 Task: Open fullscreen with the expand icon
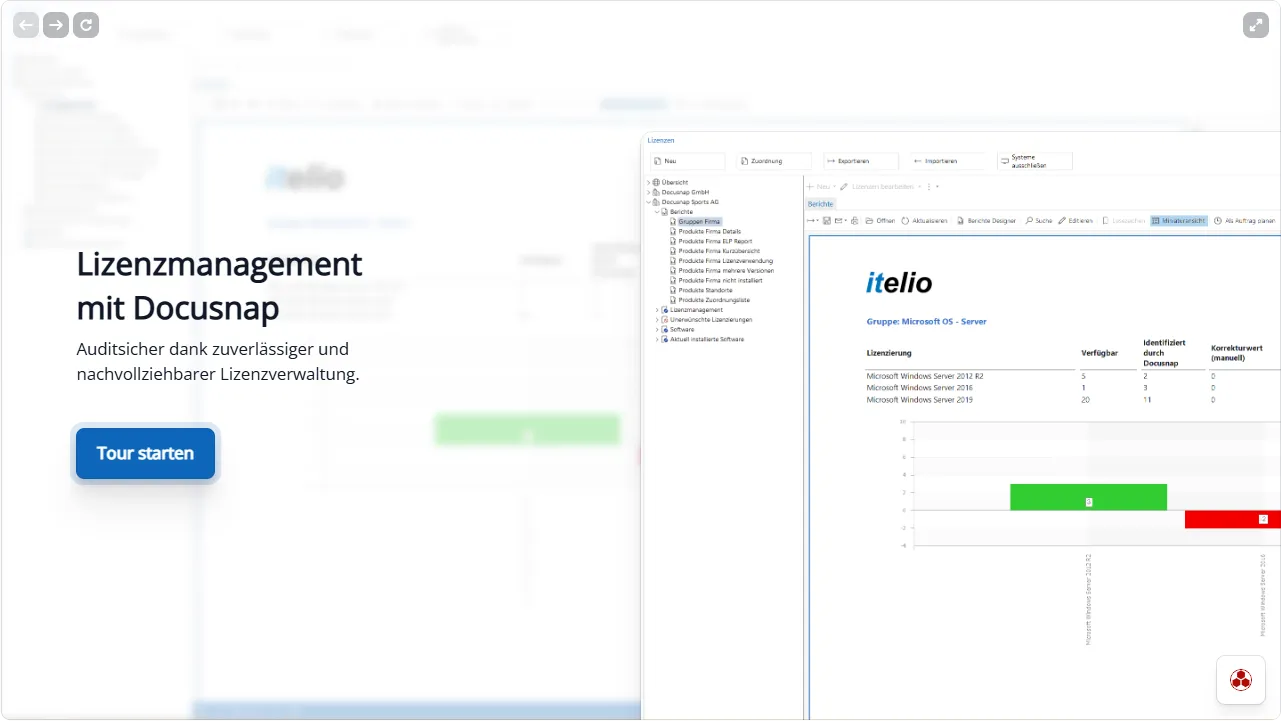pyautogui.click(x=1256, y=25)
